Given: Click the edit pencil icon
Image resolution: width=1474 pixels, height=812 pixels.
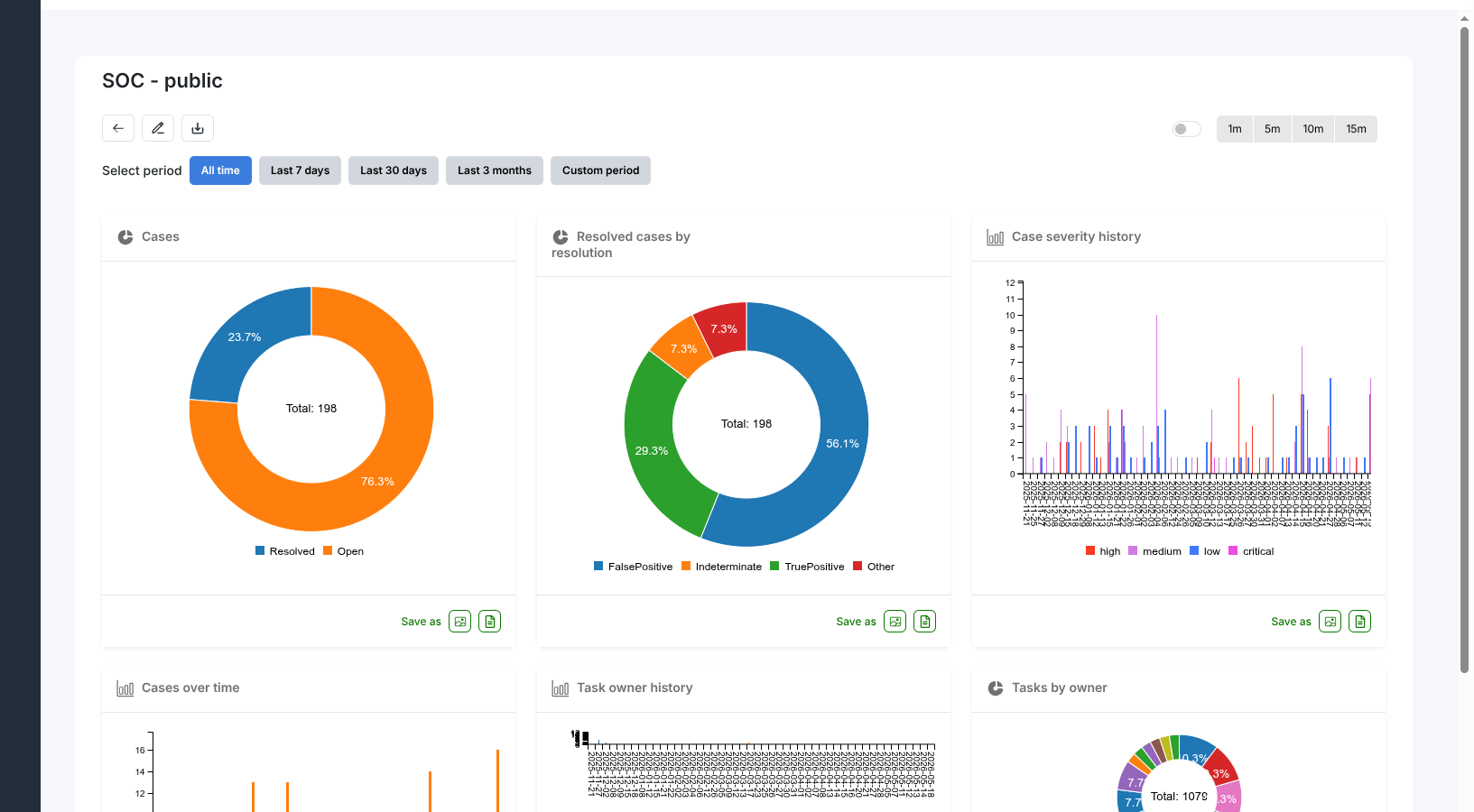Looking at the screenshot, I should tap(158, 128).
